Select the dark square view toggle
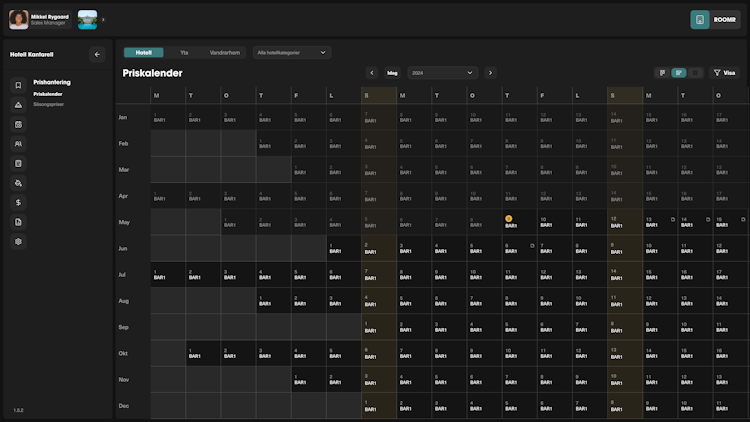The width and height of the screenshot is (750, 422). [x=695, y=73]
